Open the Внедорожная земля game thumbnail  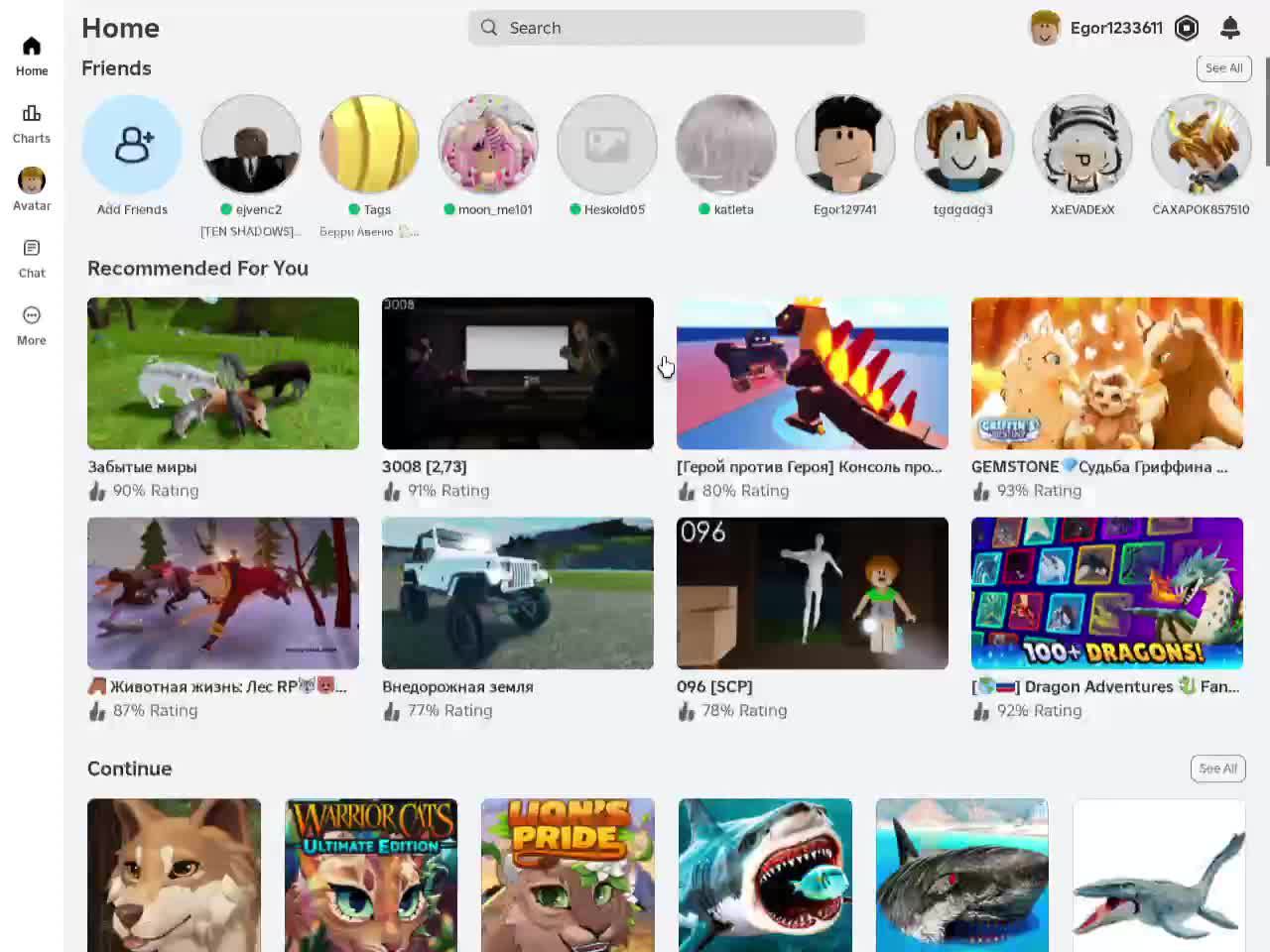click(518, 593)
